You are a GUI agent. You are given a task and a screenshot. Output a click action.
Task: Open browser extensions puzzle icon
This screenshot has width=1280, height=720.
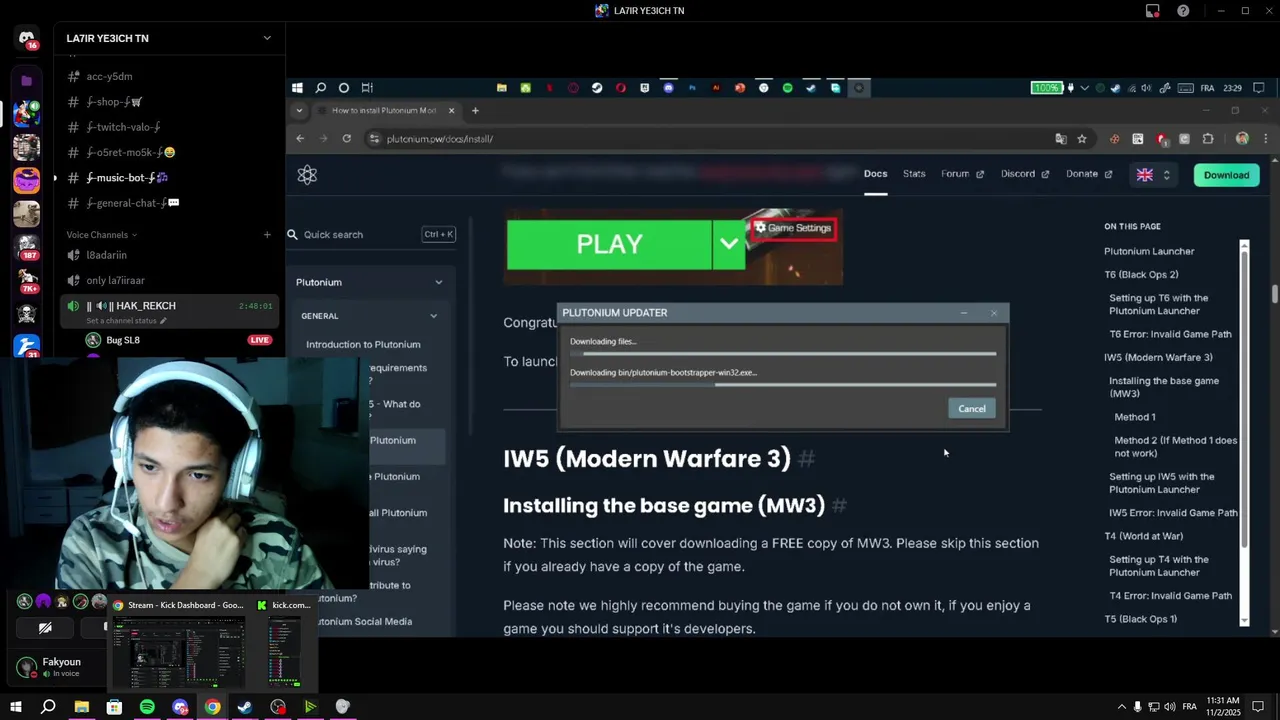pos(1208,139)
